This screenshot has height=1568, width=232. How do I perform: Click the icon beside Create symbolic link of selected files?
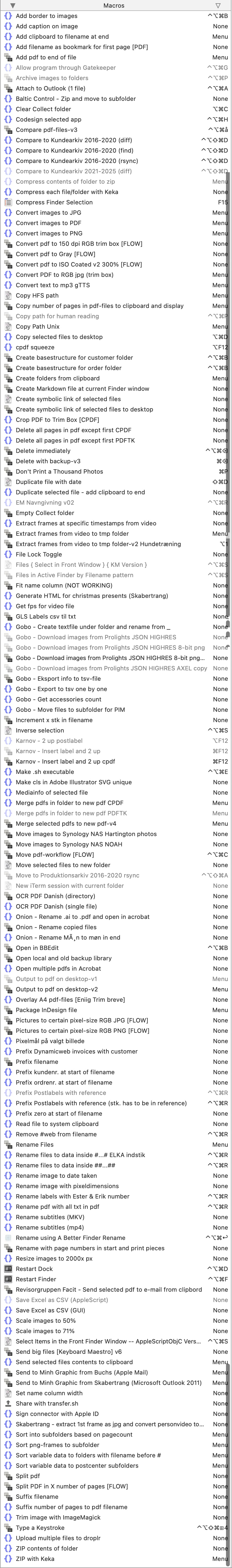pyautogui.click(x=8, y=399)
